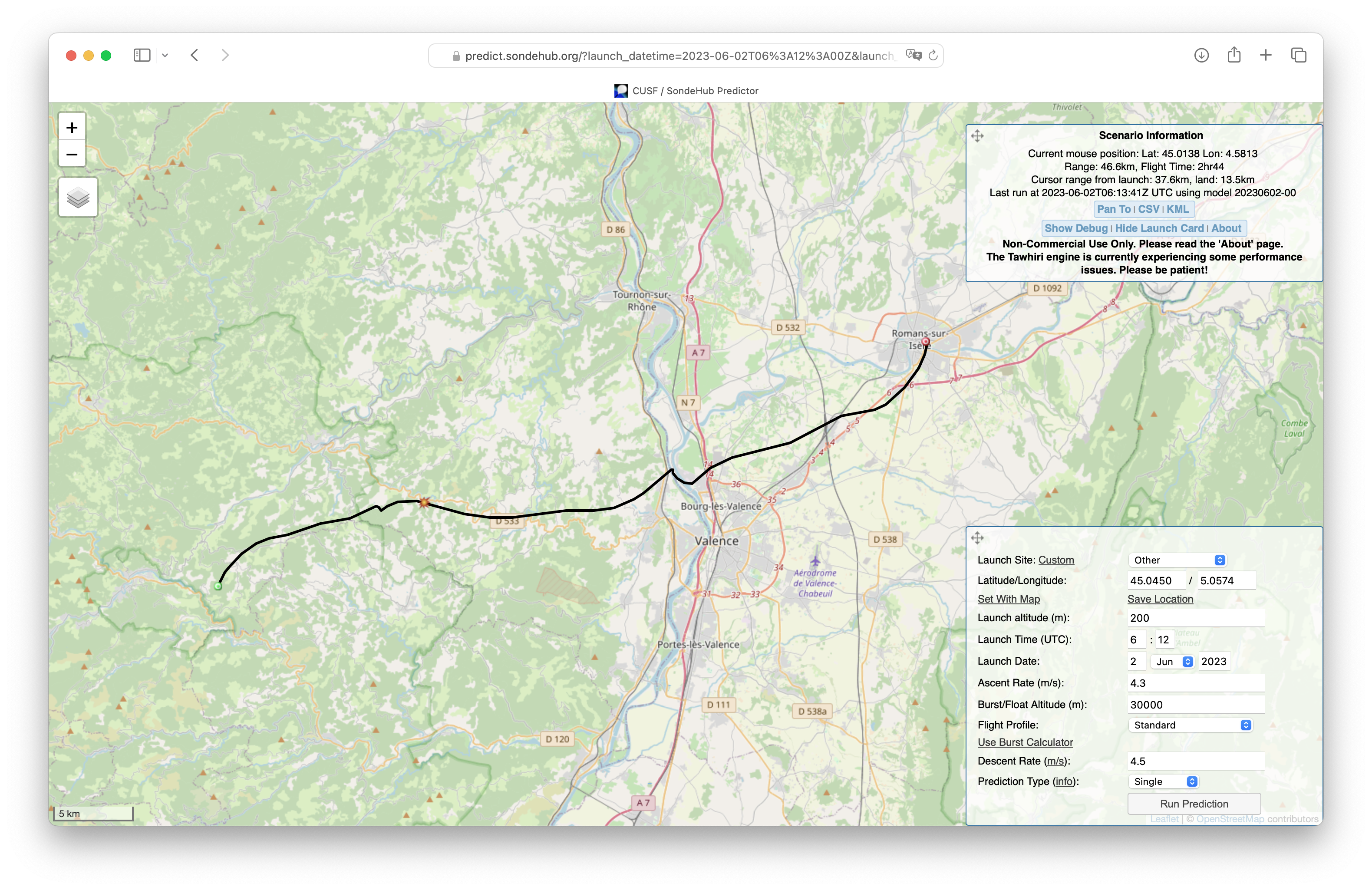Click the D 538 road label
This screenshot has width=1372, height=890.
[885, 540]
